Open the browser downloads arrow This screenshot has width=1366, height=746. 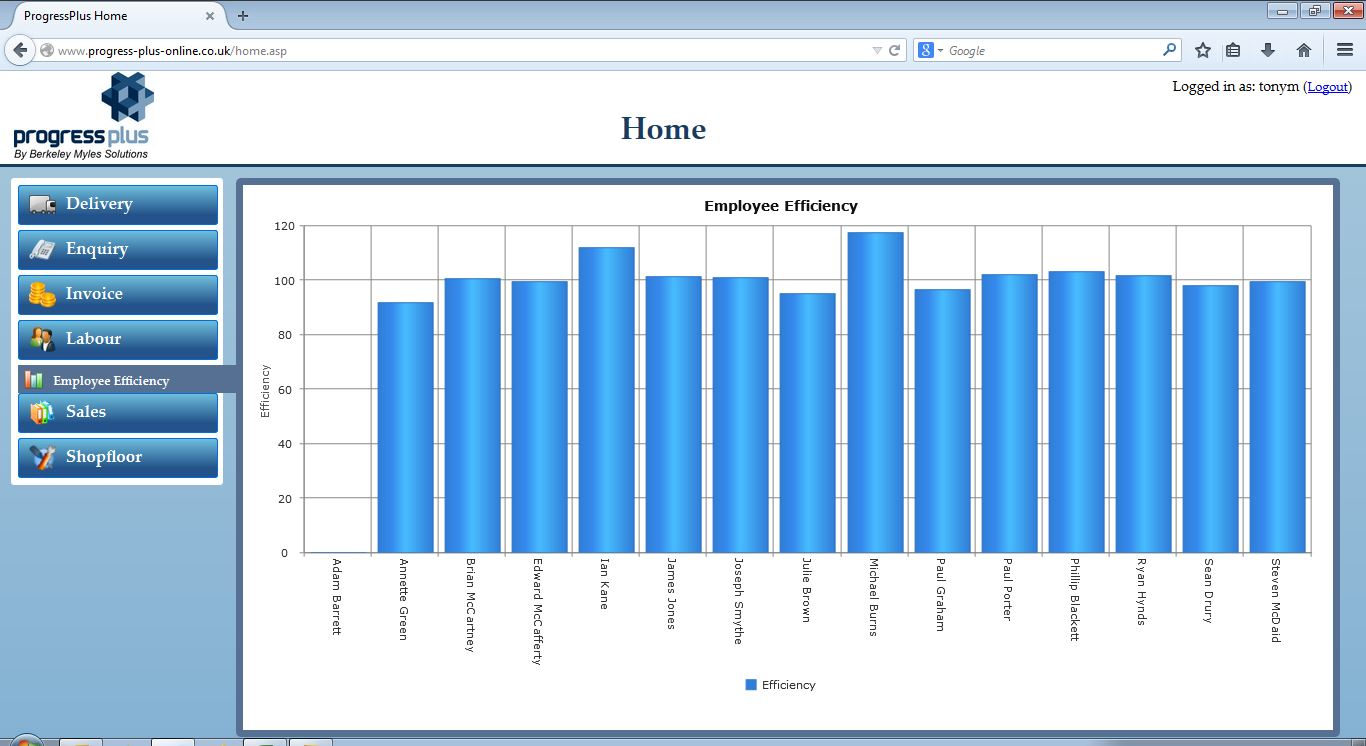(1268, 50)
